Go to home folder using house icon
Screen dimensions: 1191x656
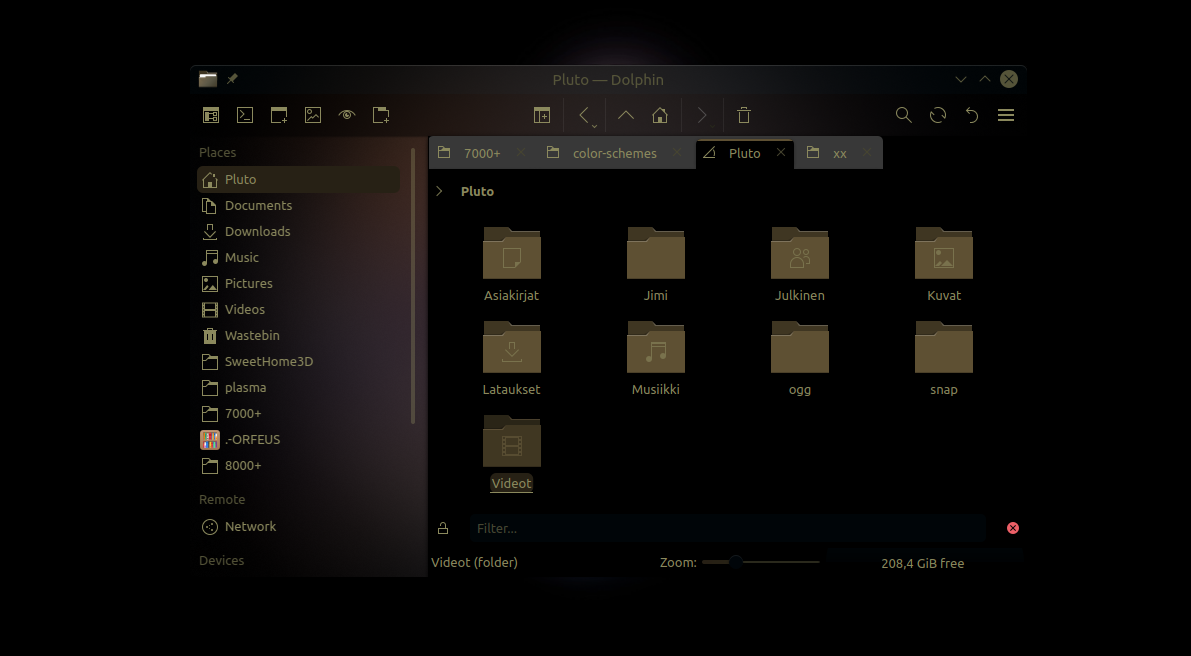point(660,115)
